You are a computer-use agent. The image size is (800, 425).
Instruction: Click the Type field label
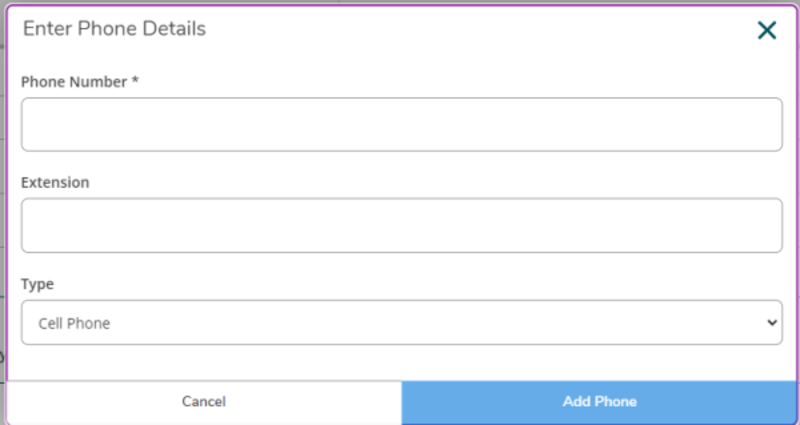[38, 285]
